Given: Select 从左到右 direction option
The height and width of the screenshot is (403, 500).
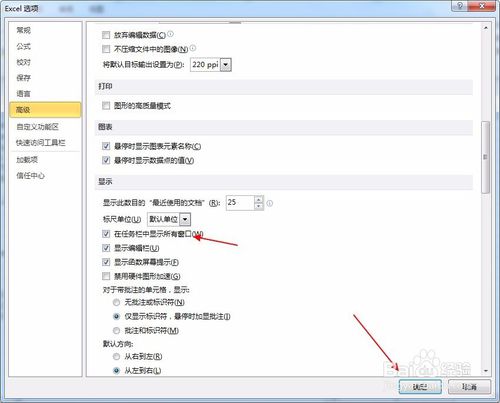Looking at the screenshot, I should (116, 371).
